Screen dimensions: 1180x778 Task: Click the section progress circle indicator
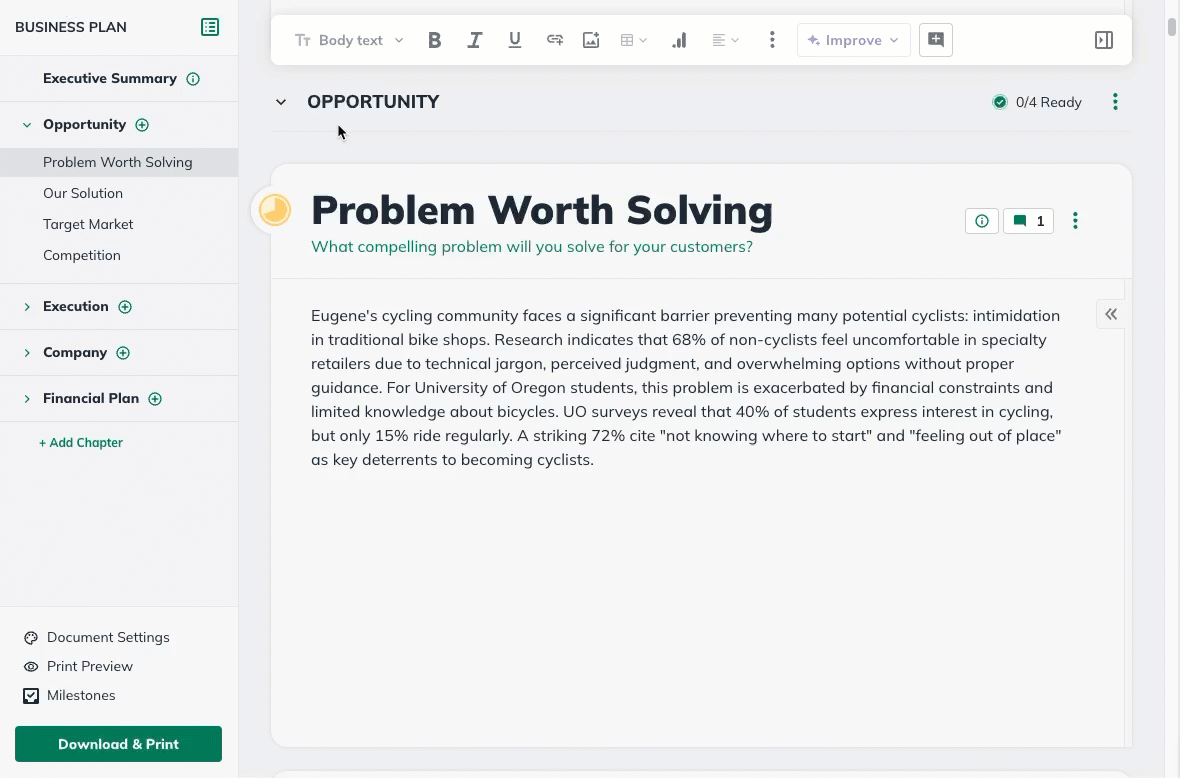coord(274,210)
